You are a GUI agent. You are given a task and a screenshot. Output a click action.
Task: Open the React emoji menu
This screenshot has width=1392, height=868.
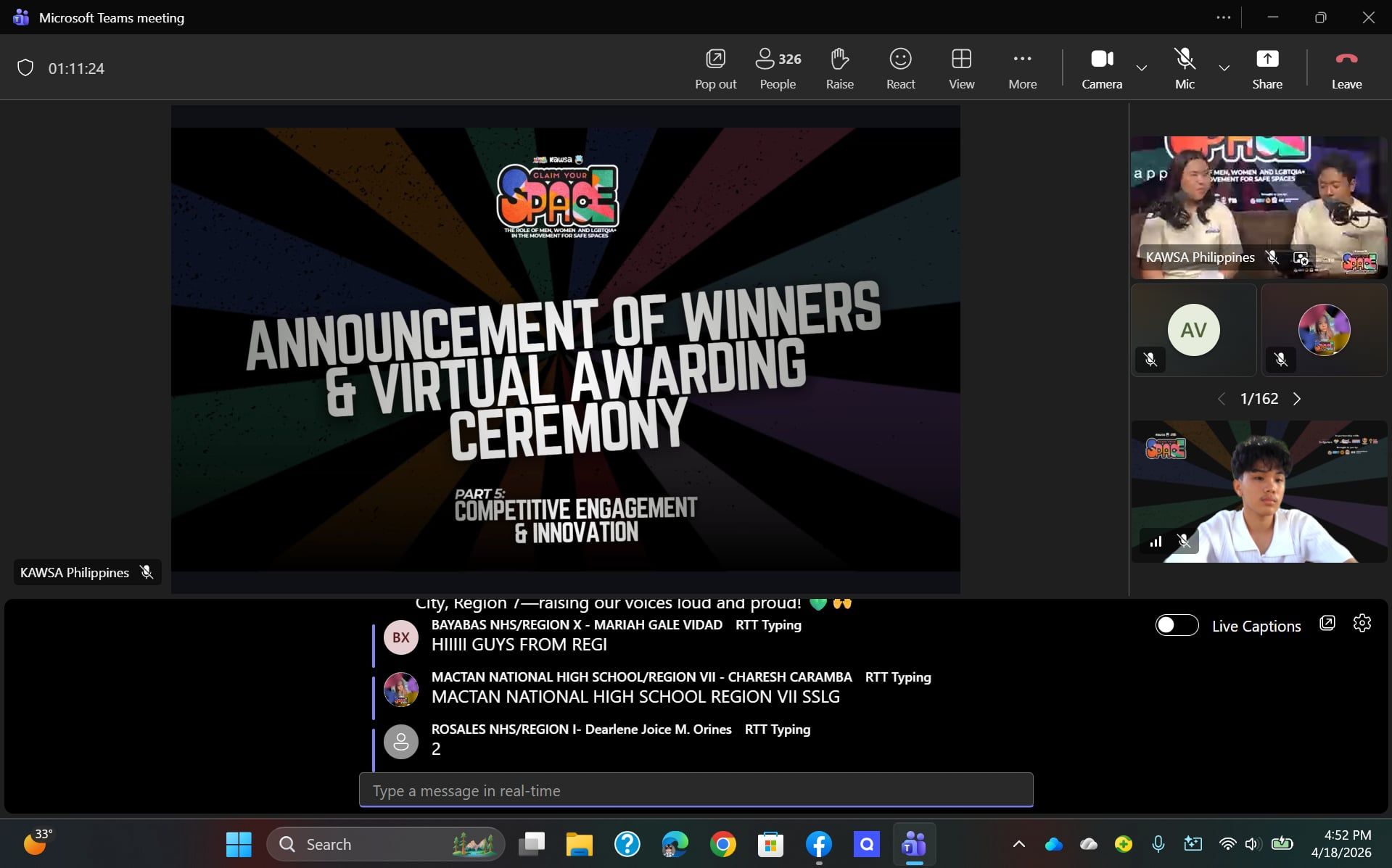coord(900,69)
